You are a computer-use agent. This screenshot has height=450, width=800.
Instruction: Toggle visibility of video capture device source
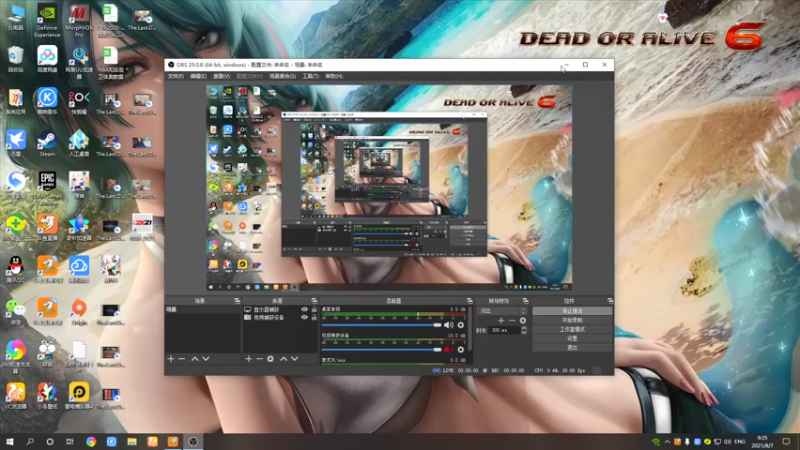pos(305,317)
